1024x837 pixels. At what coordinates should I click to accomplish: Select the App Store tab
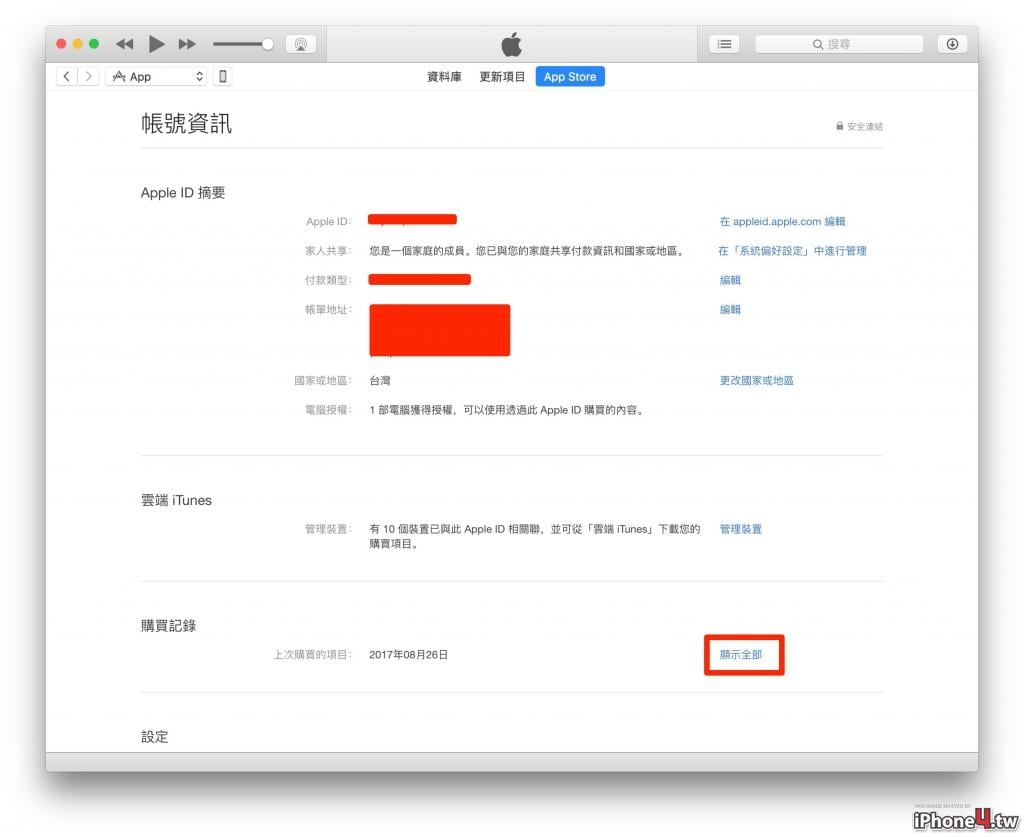(570, 76)
